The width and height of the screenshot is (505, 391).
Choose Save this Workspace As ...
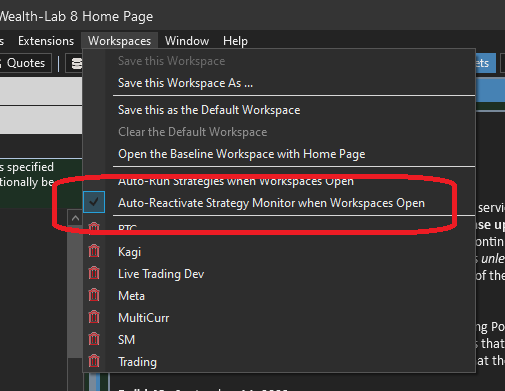tap(185, 83)
